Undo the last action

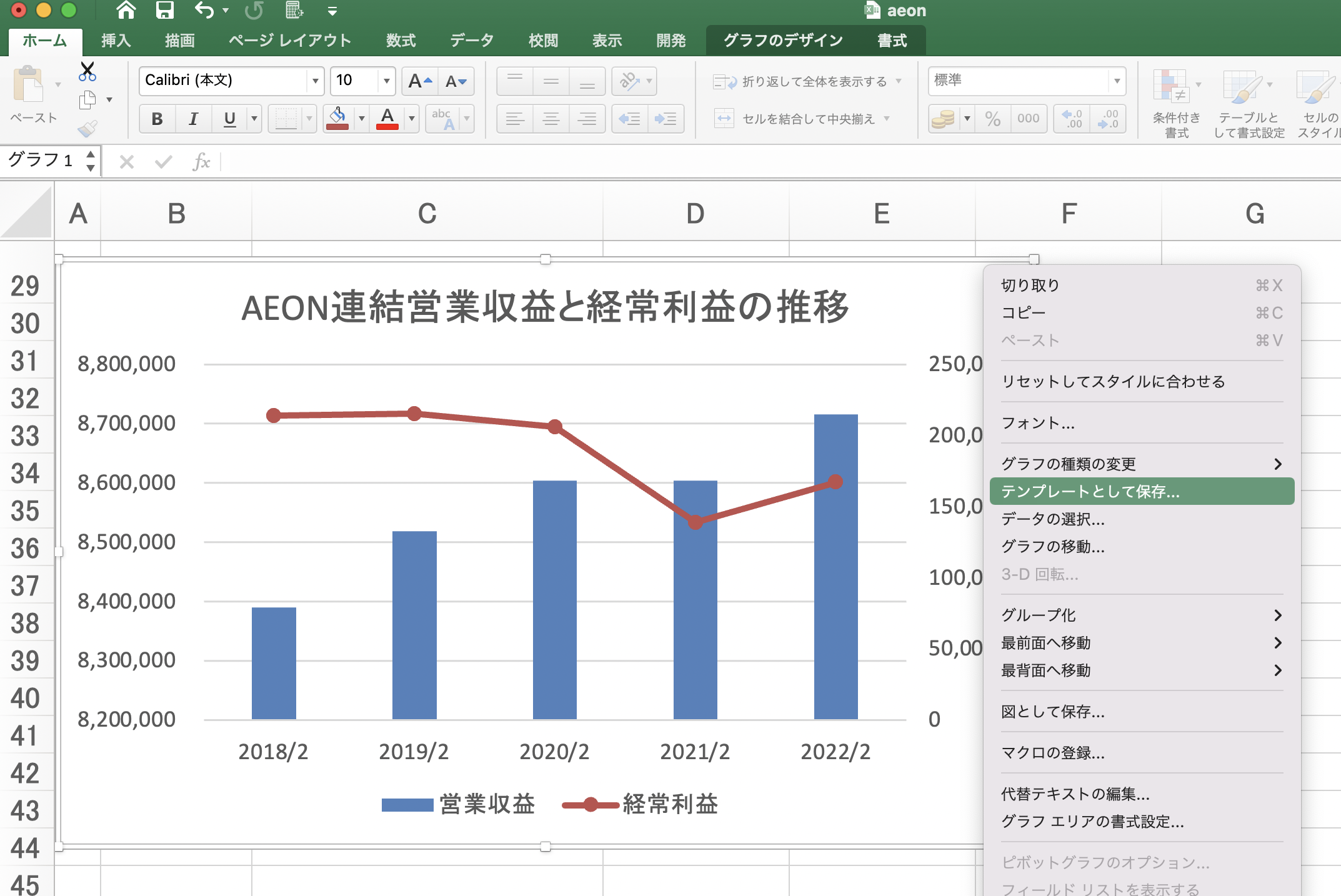204,10
